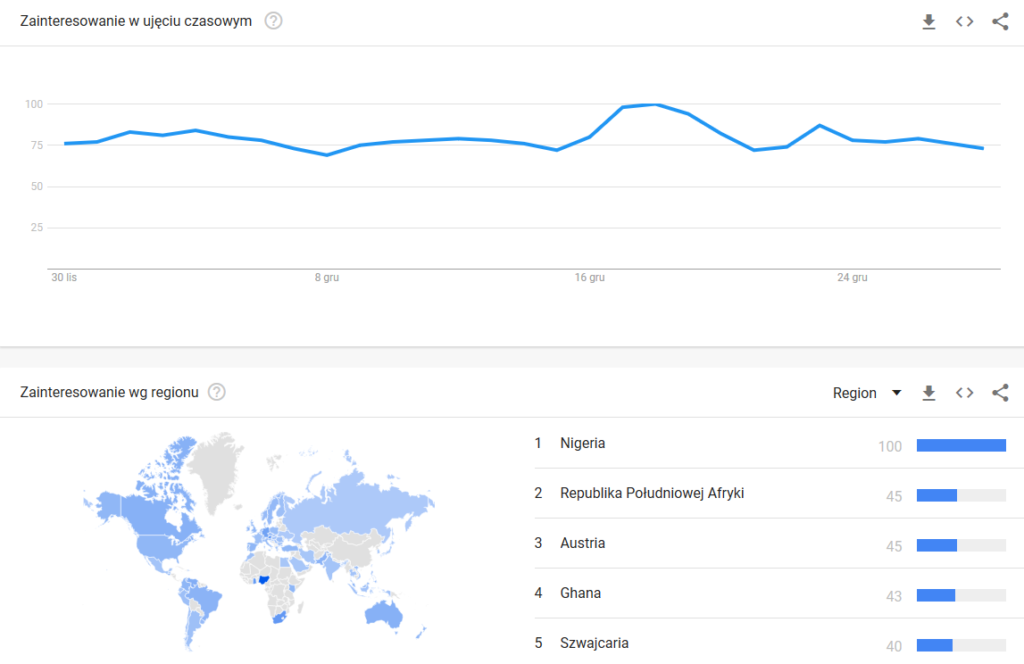1024x664 pixels.
Task: Share the time interest chart
Action: pyautogui.click(x=1000, y=22)
